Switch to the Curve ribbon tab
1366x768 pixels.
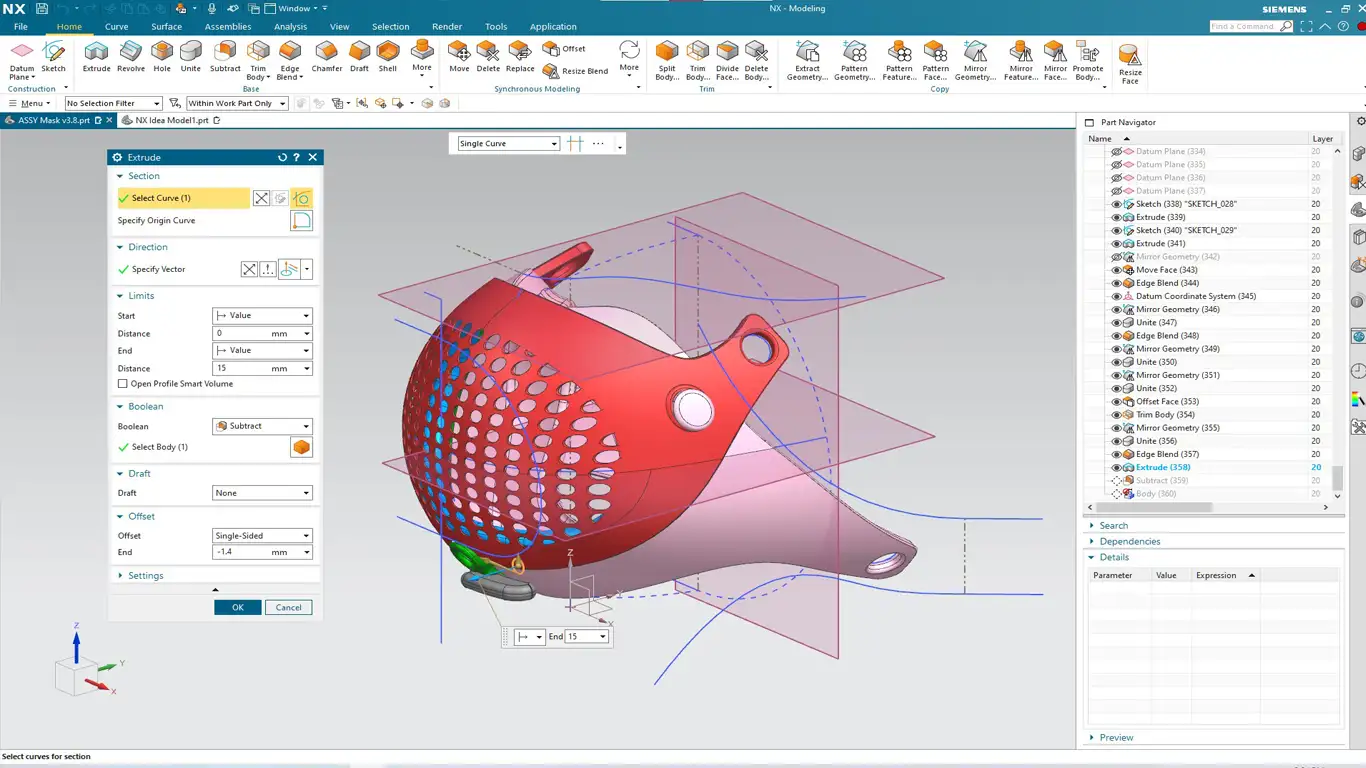point(116,27)
